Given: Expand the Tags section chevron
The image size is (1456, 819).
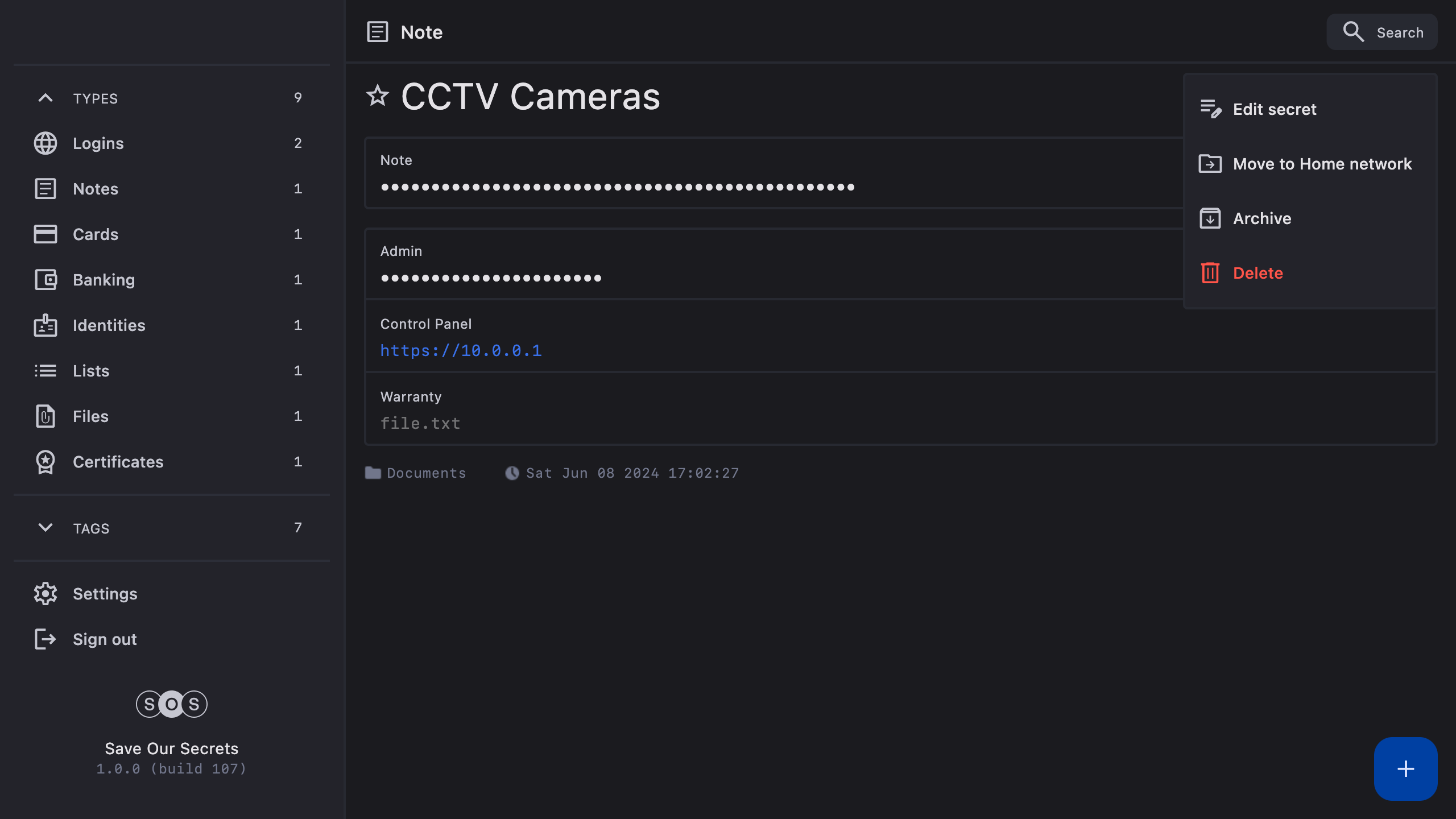Looking at the screenshot, I should click(x=45, y=528).
